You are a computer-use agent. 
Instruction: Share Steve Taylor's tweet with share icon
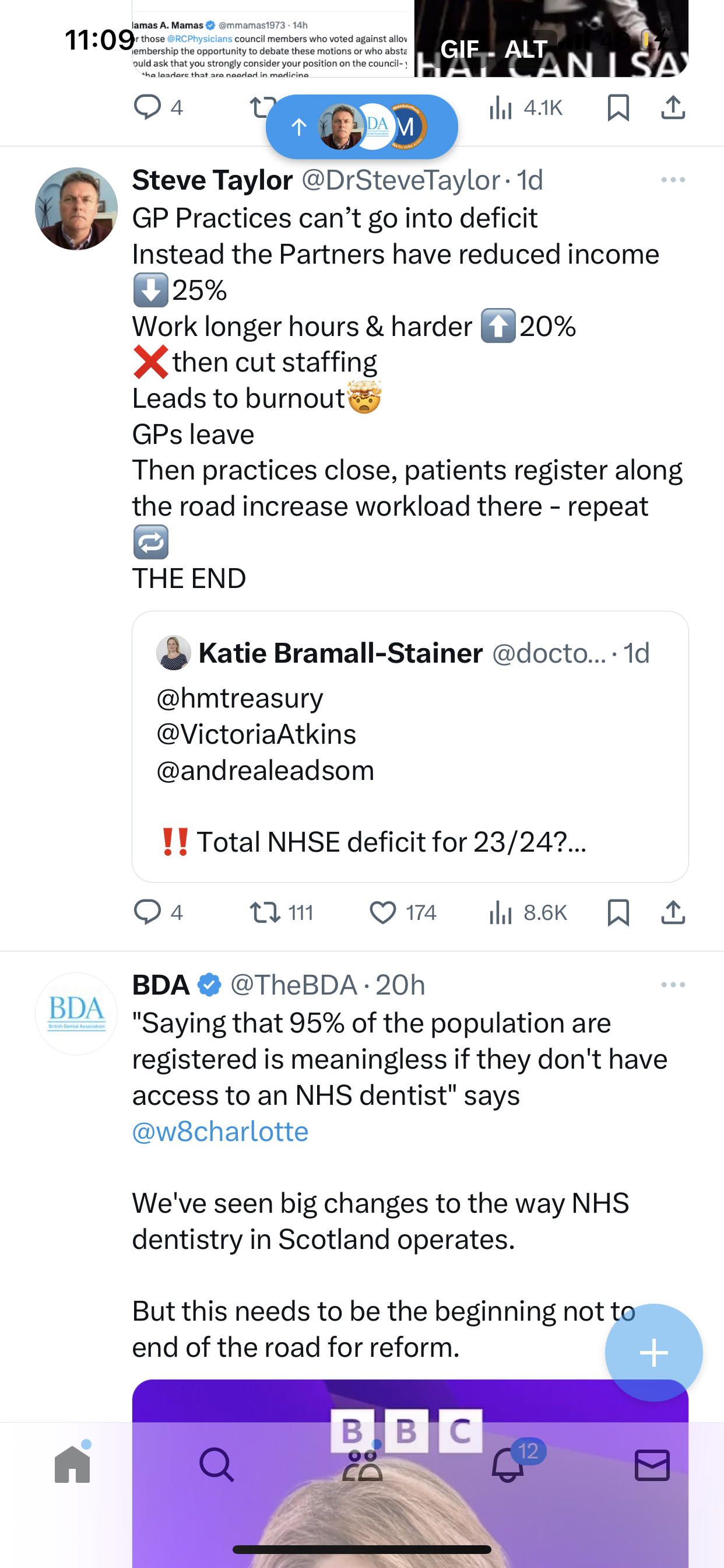point(673,912)
